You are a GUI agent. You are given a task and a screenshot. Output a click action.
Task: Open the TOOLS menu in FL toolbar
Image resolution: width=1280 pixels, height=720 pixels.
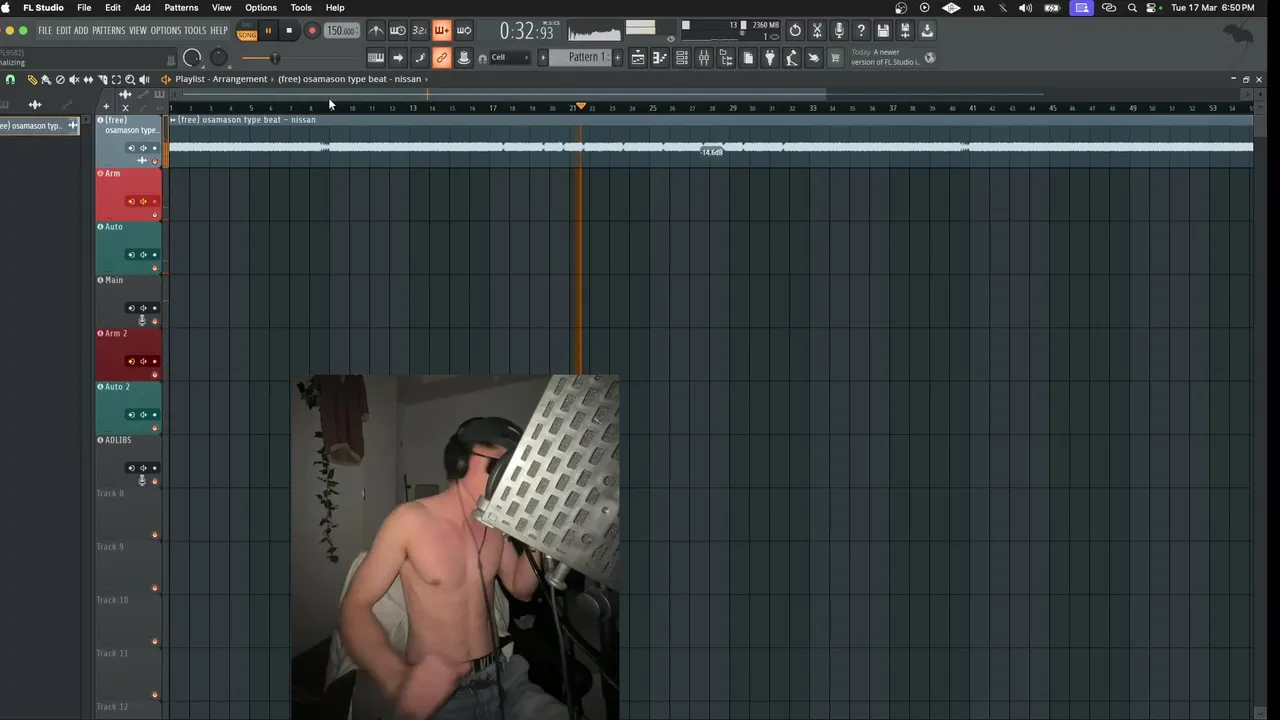(x=195, y=31)
